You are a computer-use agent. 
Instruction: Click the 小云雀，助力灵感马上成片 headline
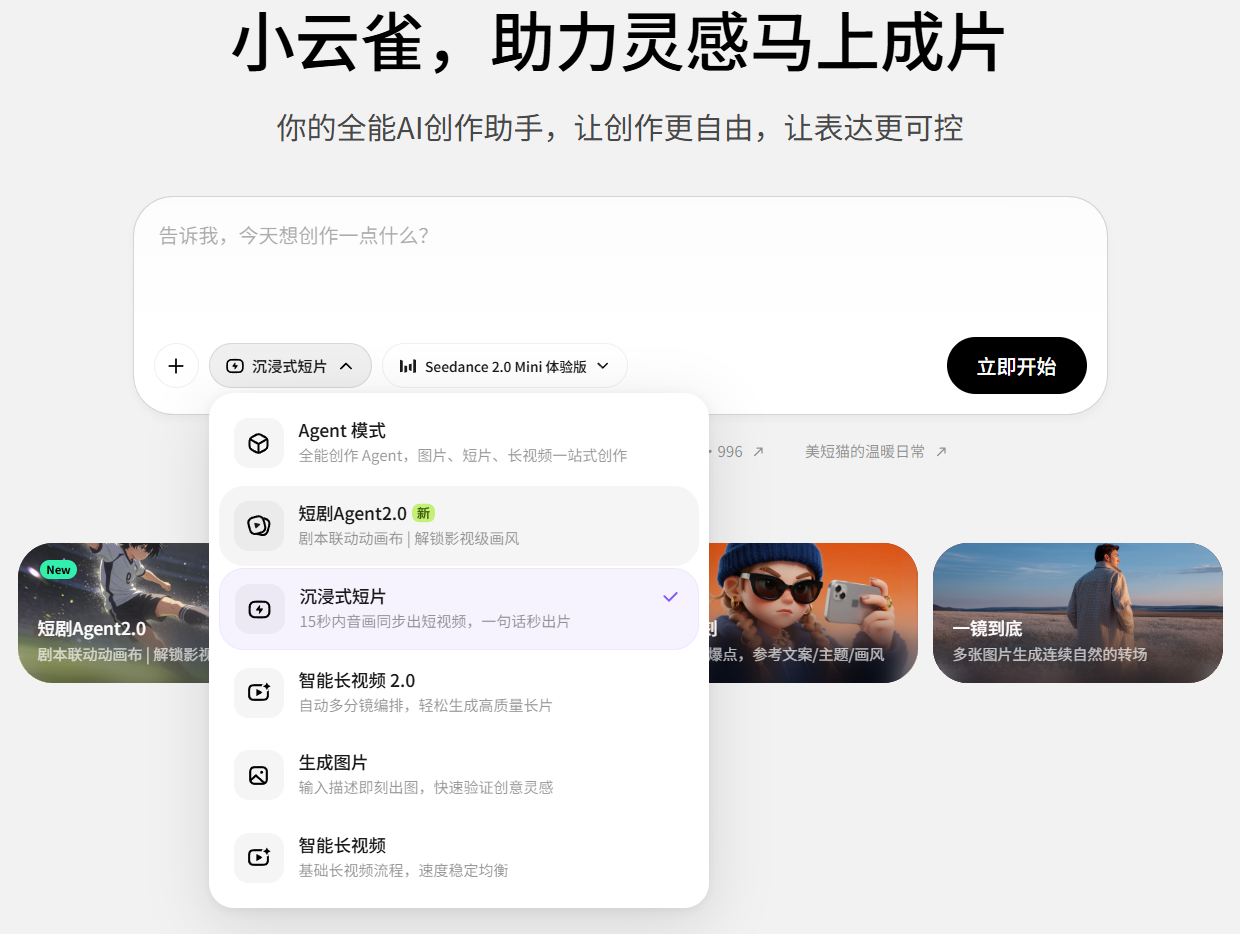tap(618, 44)
